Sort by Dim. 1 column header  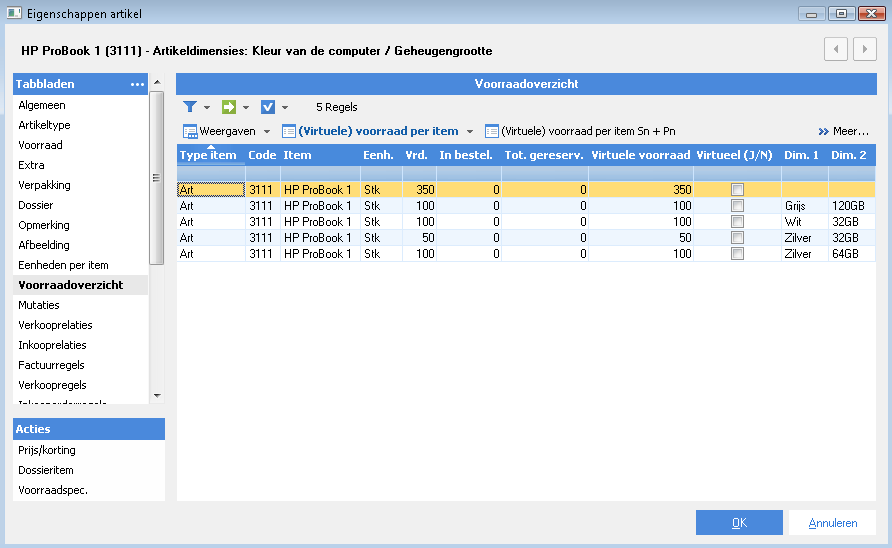pos(804,155)
